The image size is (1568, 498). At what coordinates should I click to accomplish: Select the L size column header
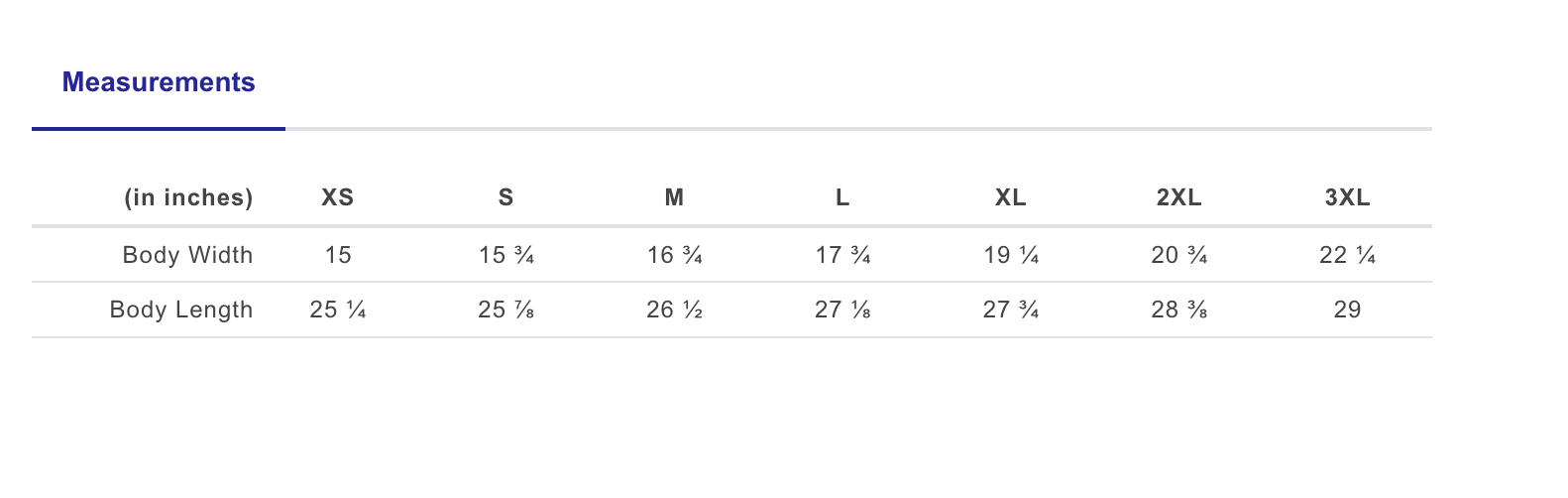pyautogui.click(x=842, y=197)
